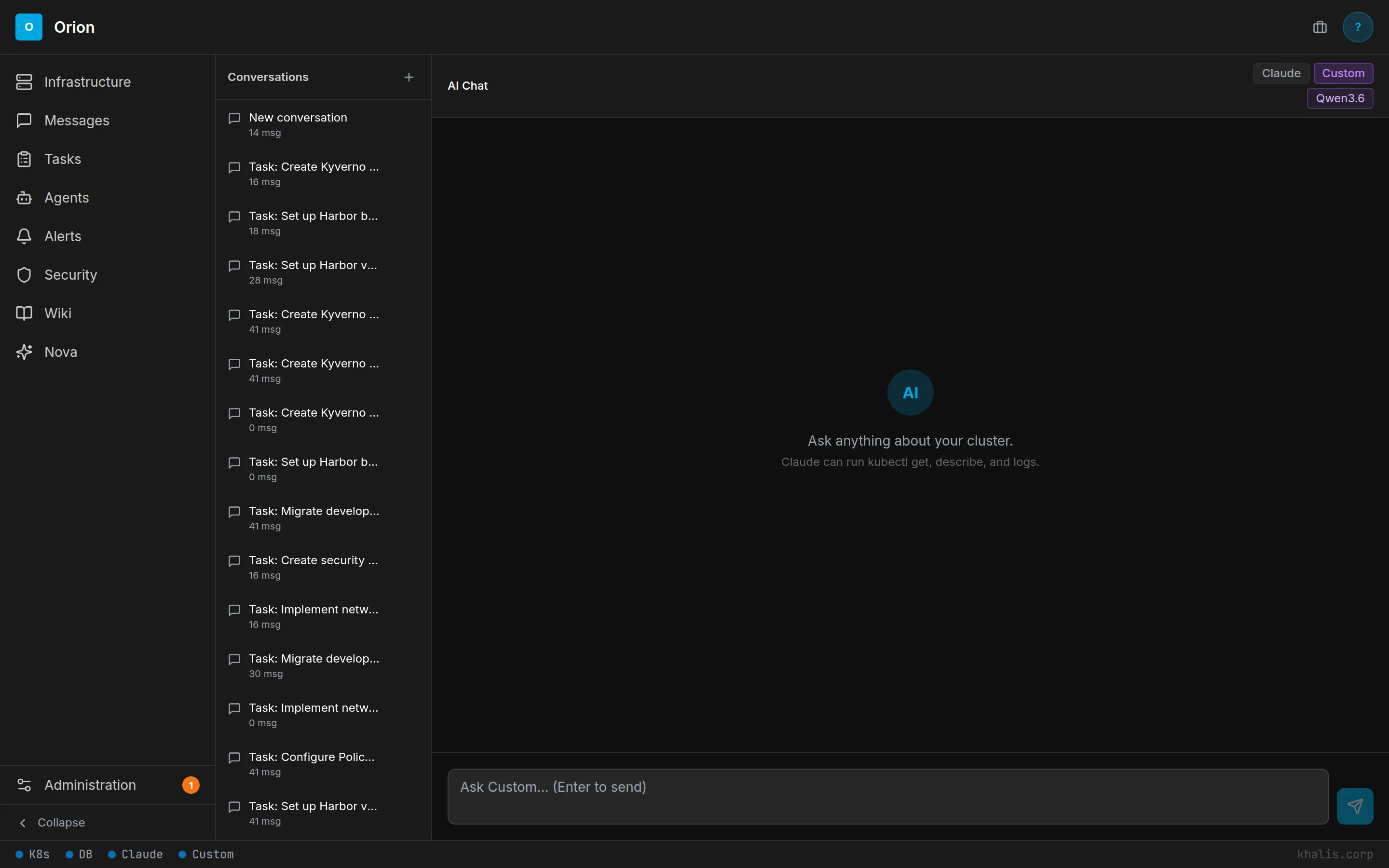Open the briefcase icon in header
The image size is (1389, 868).
tap(1320, 27)
